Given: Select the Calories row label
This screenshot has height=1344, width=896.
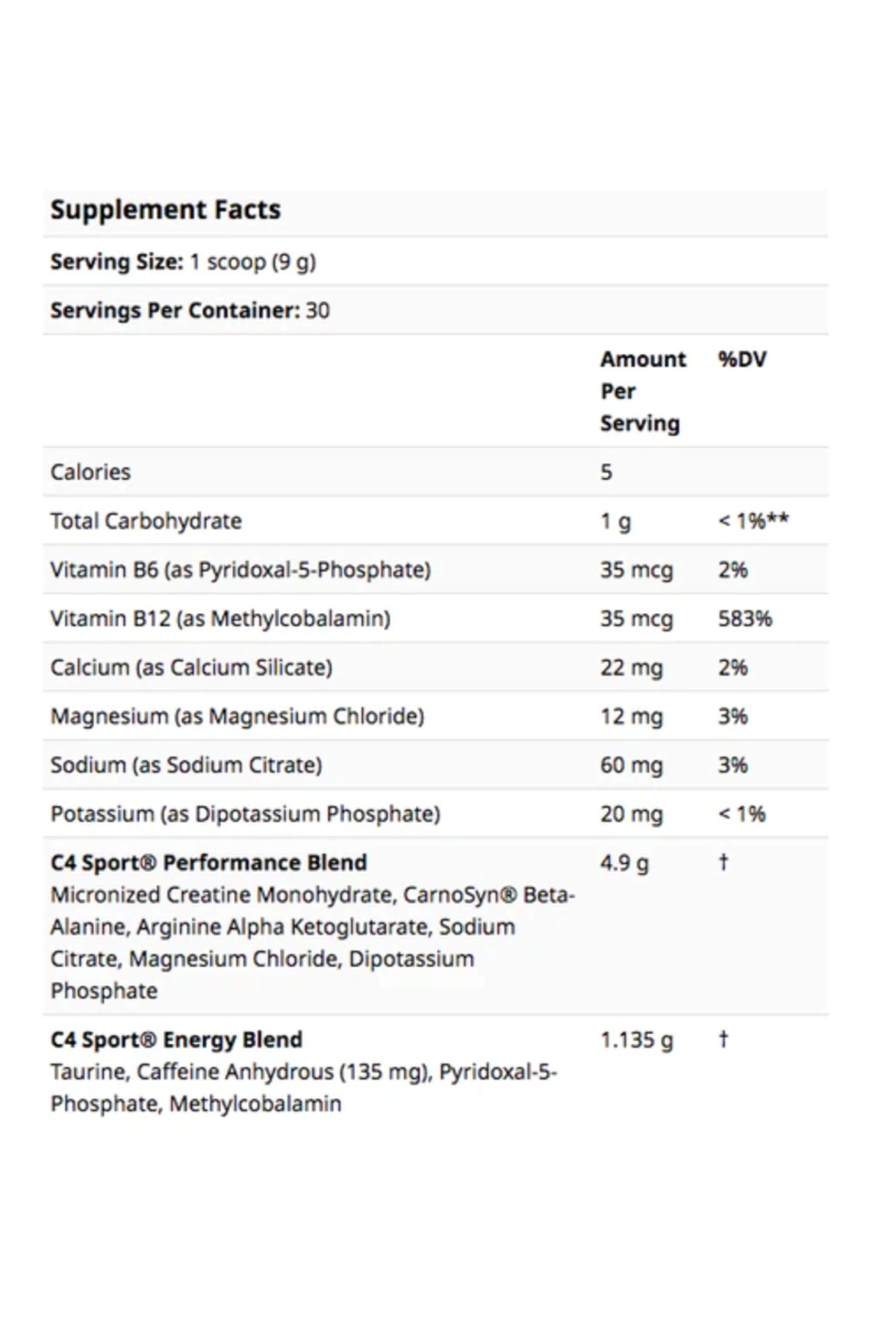Looking at the screenshot, I should (90, 472).
